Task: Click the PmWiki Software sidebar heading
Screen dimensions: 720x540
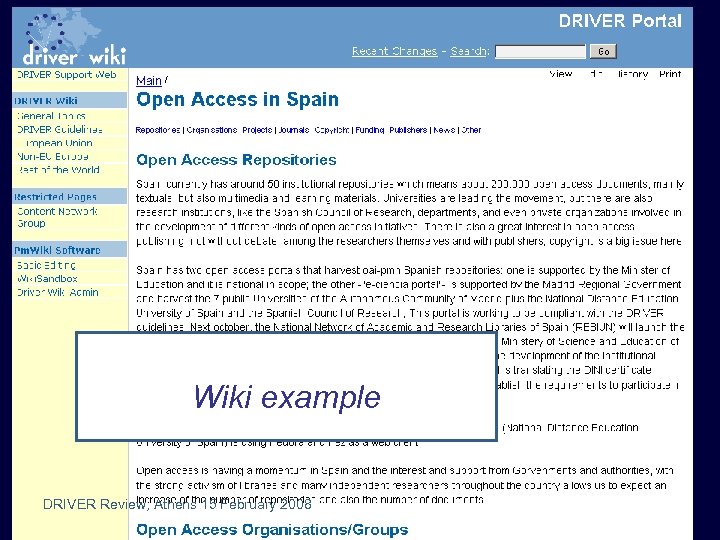Action: 57,250
